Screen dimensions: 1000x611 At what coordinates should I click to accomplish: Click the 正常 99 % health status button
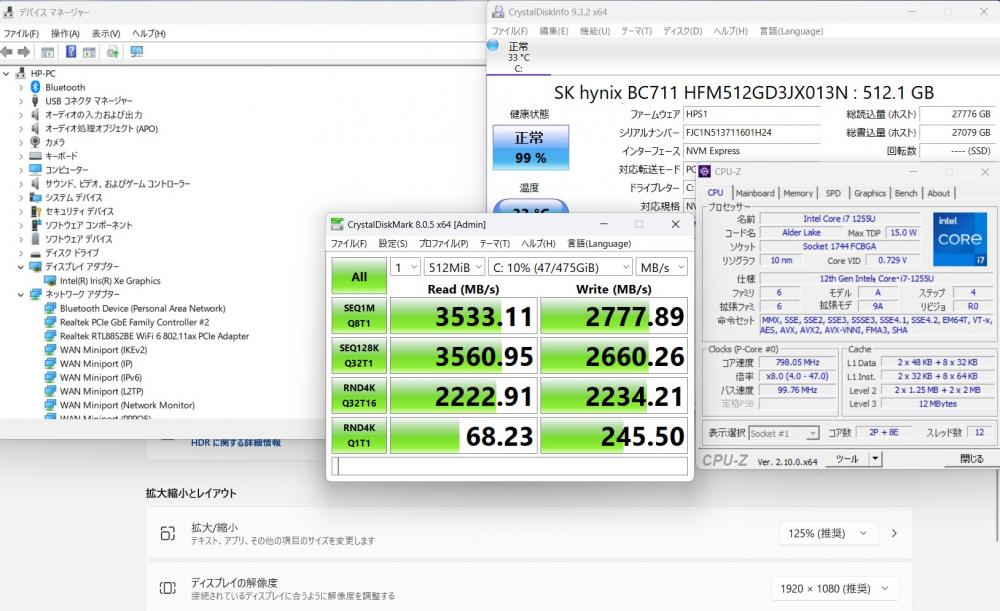530,147
